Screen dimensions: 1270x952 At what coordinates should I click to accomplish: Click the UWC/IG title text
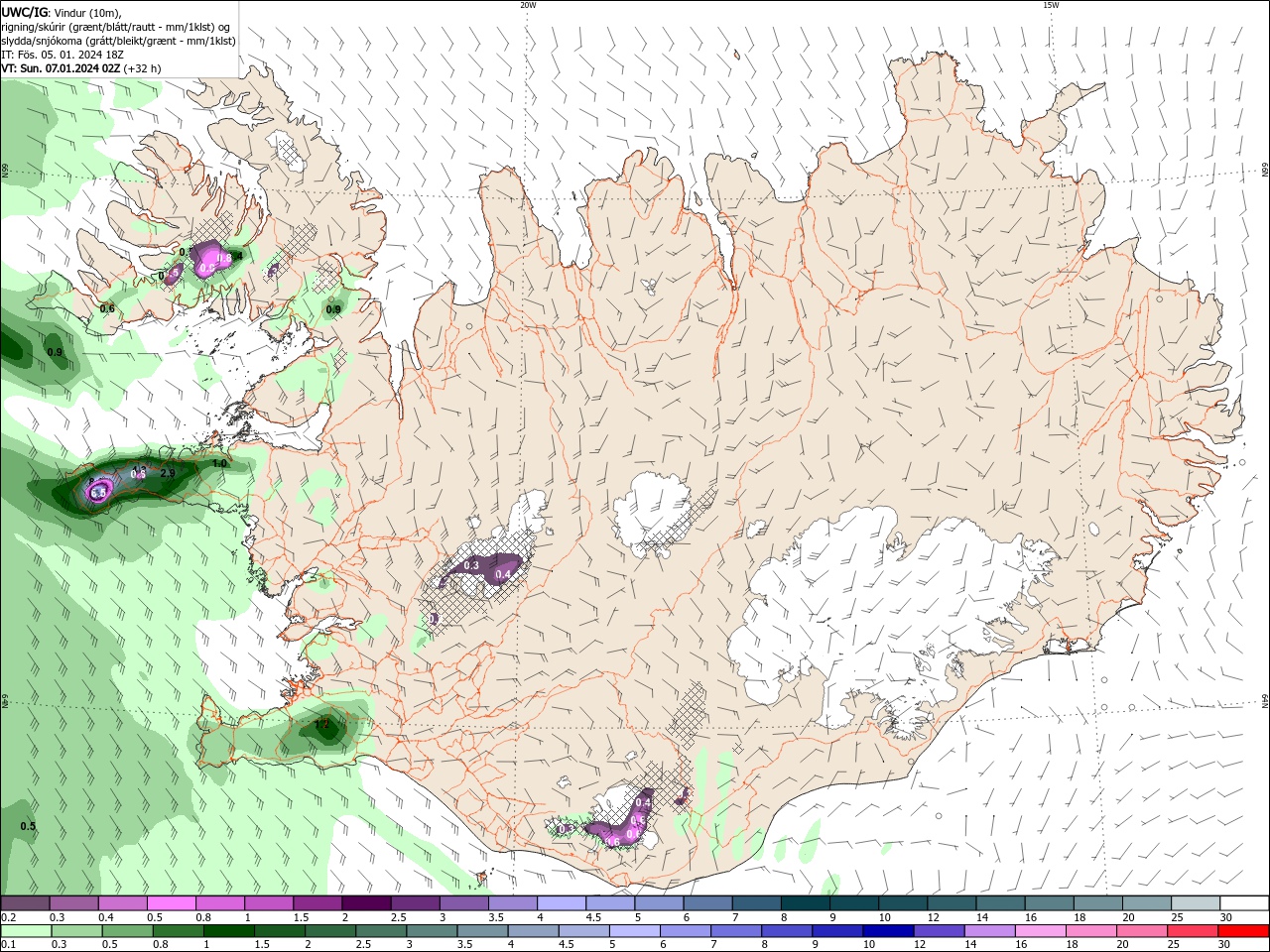point(24,12)
